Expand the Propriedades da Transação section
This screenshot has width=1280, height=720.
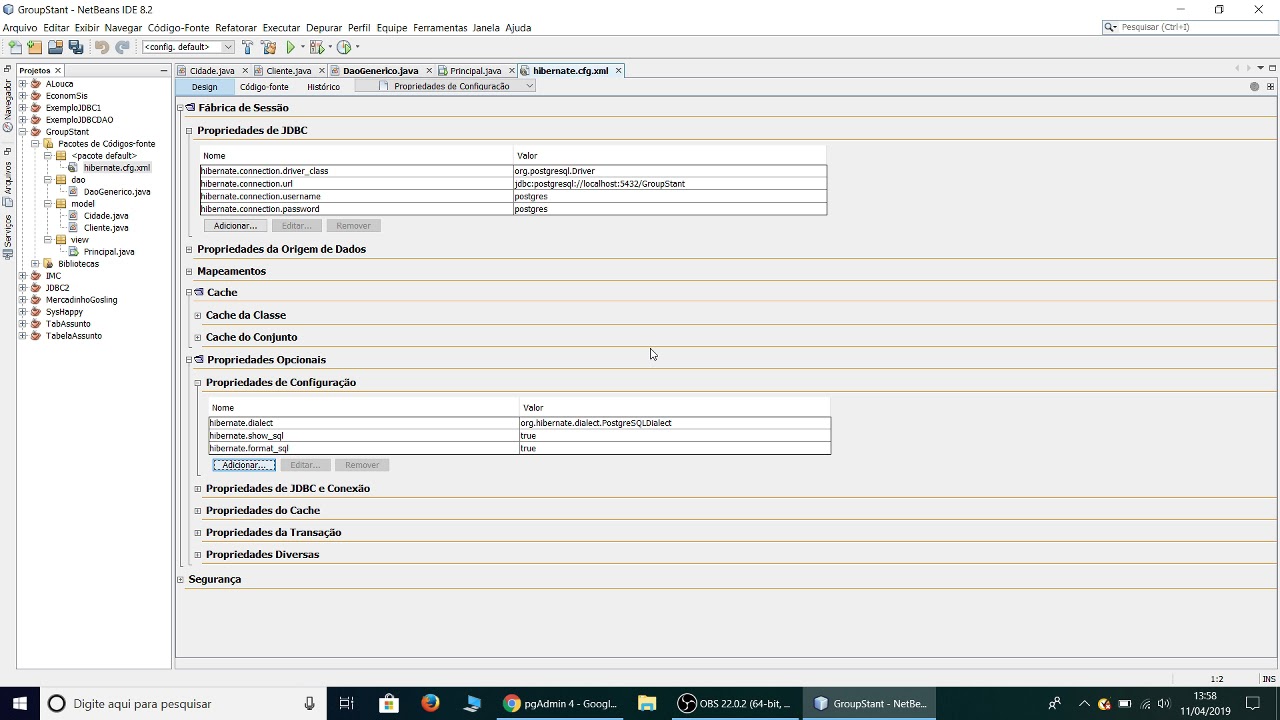[x=198, y=533]
